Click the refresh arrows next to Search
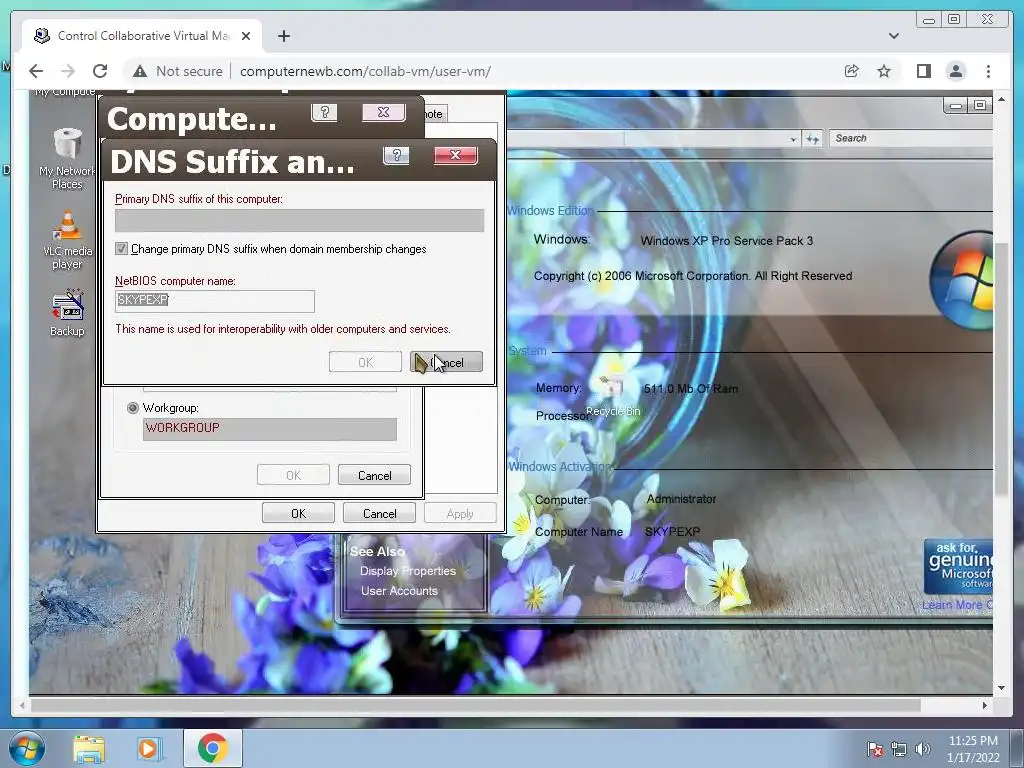Screen dimensions: 1024x768 (812, 138)
